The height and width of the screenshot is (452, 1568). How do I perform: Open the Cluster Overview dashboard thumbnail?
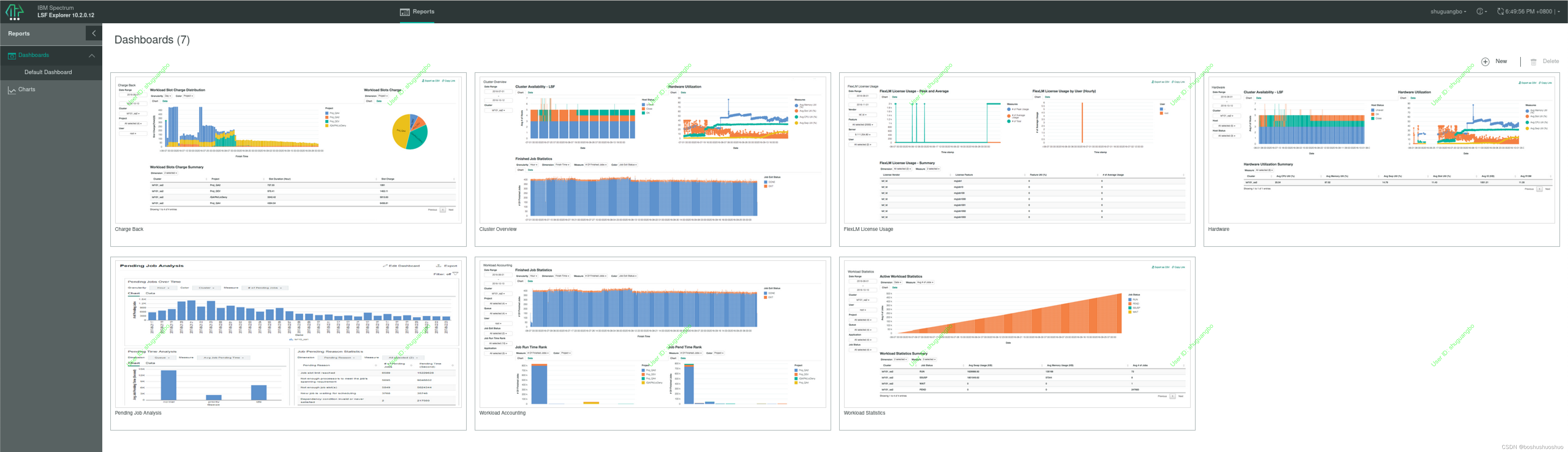pyautogui.click(x=652, y=149)
